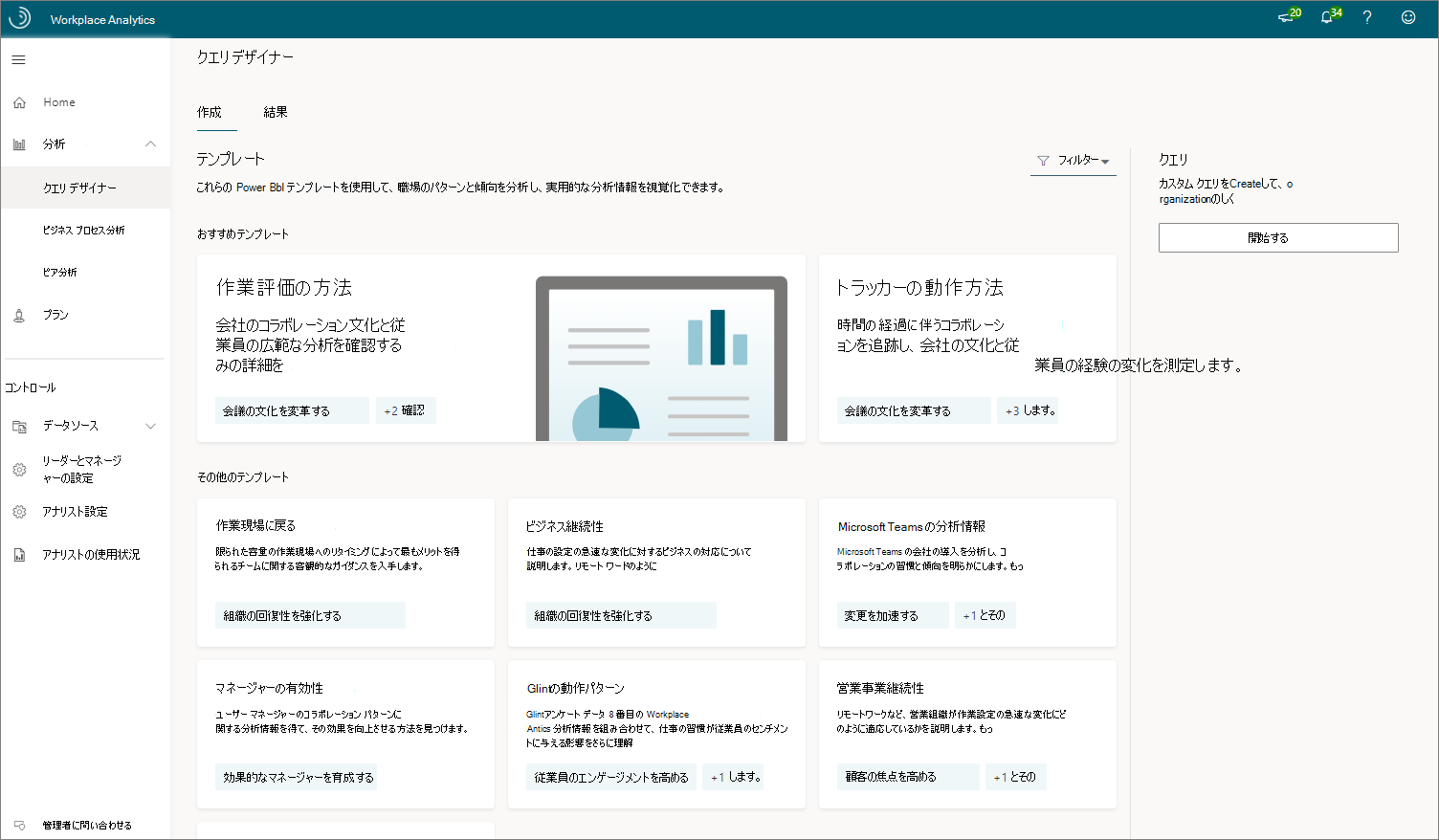Viewport: 1439px width, 840px height.
Task: Click the アナリストの使用状況 report icon
Action: pos(19,555)
